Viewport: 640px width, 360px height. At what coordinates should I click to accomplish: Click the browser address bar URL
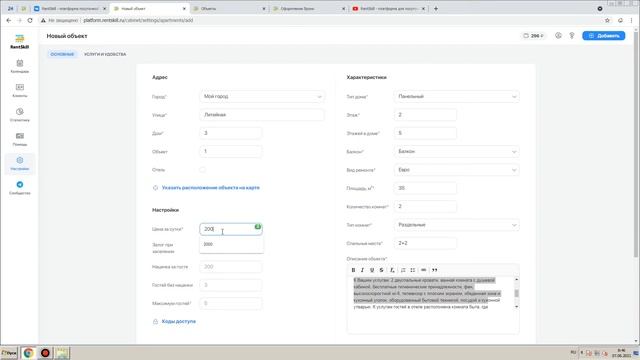[x=138, y=20]
